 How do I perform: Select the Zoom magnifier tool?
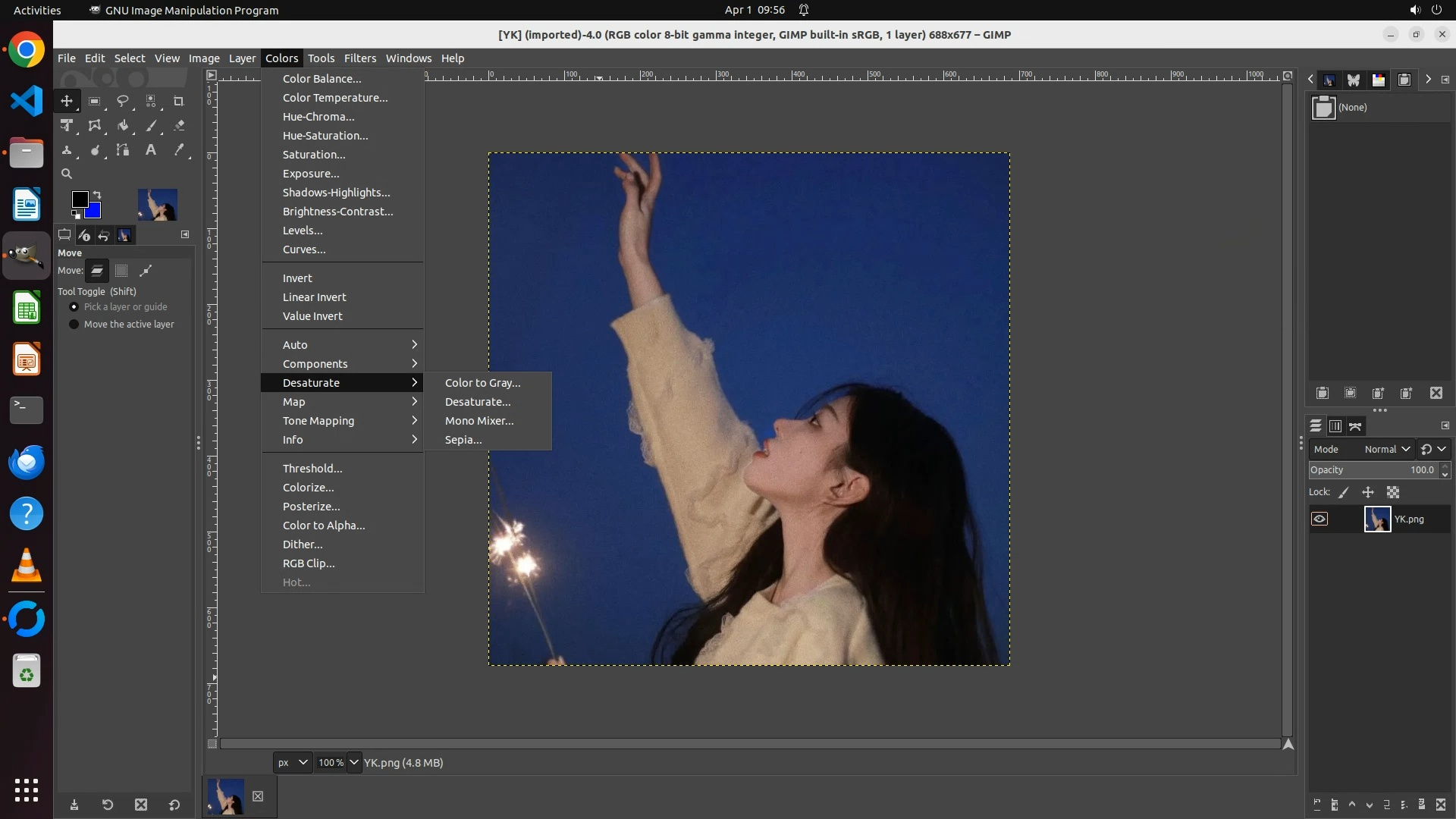point(67,174)
